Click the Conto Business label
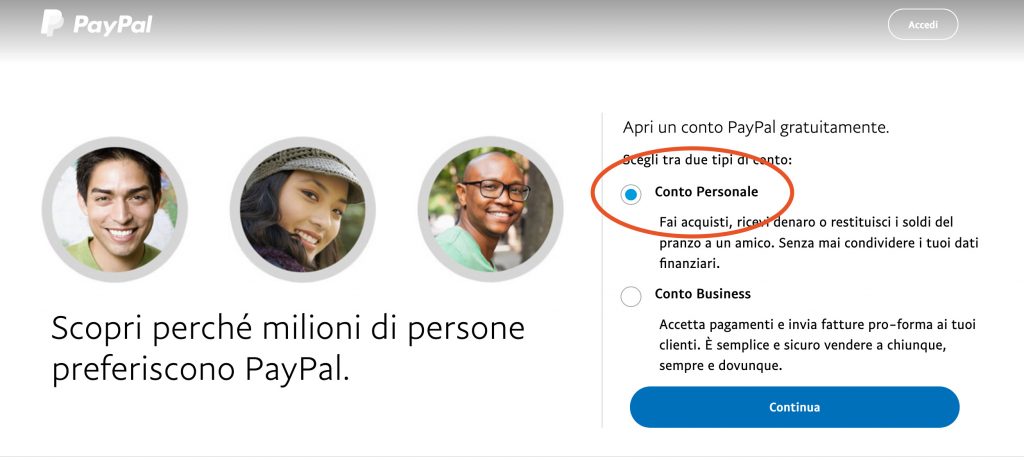1024x461 pixels. click(x=703, y=294)
